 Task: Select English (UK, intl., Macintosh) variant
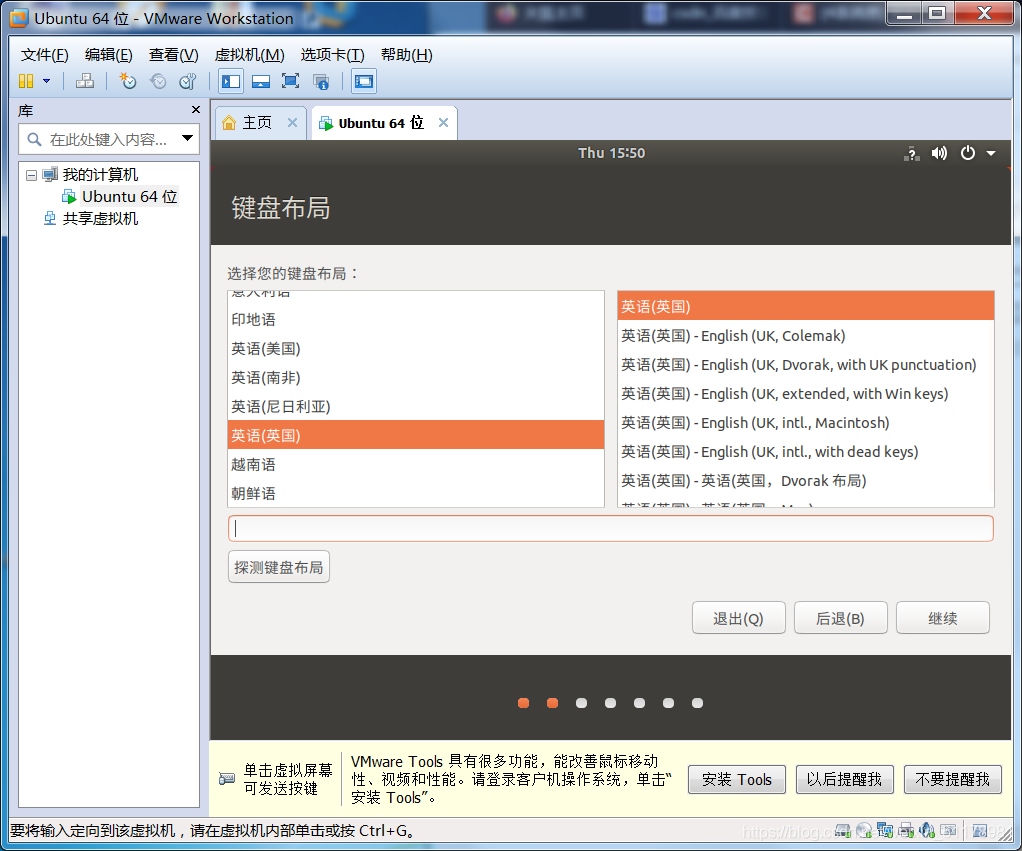pyautogui.click(x=806, y=422)
